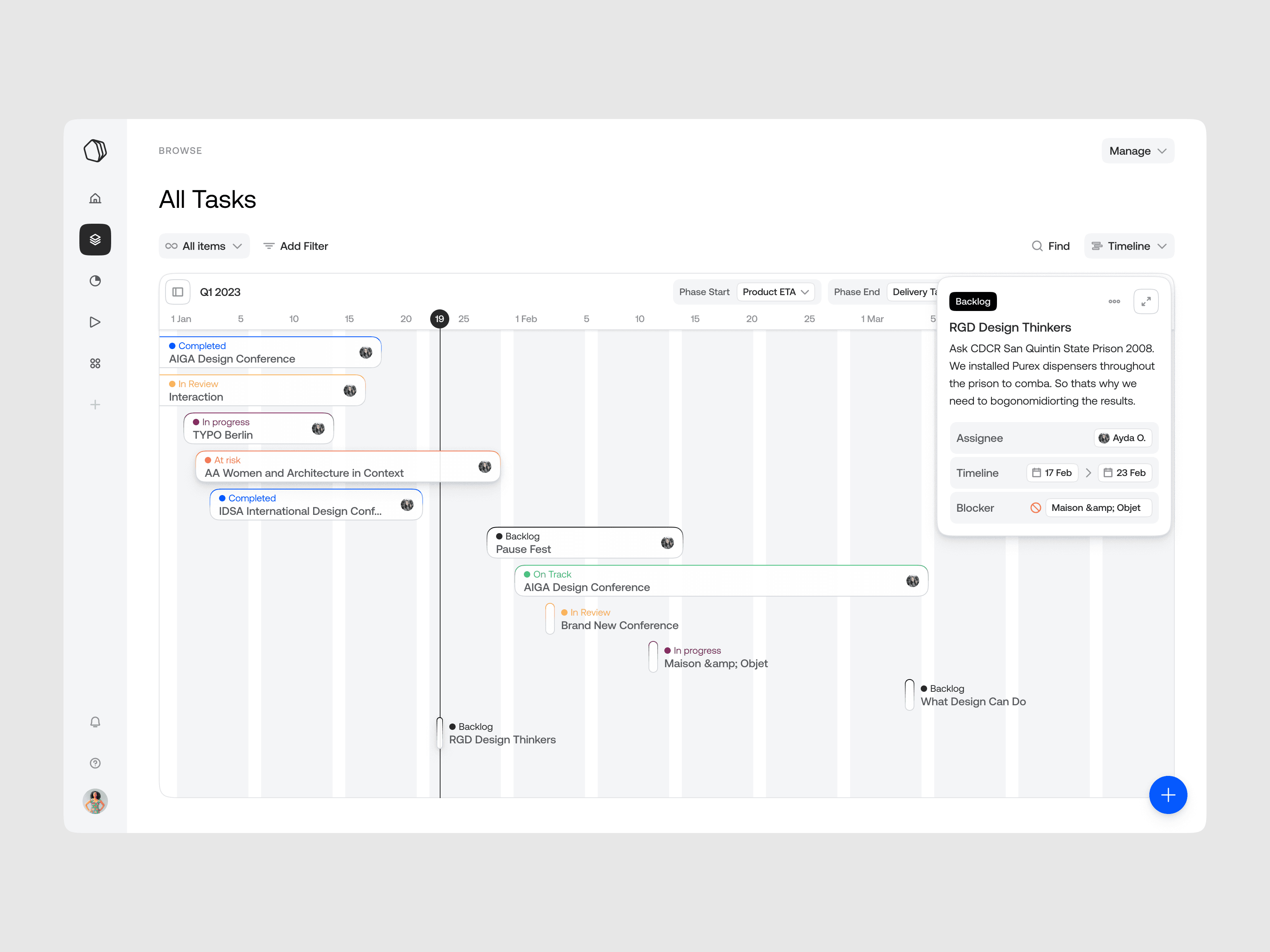Open the help question mark icon
1270x952 pixels.
95,763
